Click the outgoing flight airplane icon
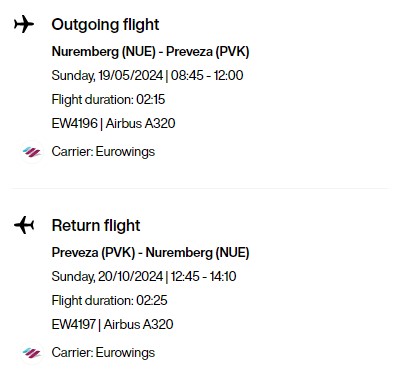This screenshot has height=381, width=393. point(24,24)
